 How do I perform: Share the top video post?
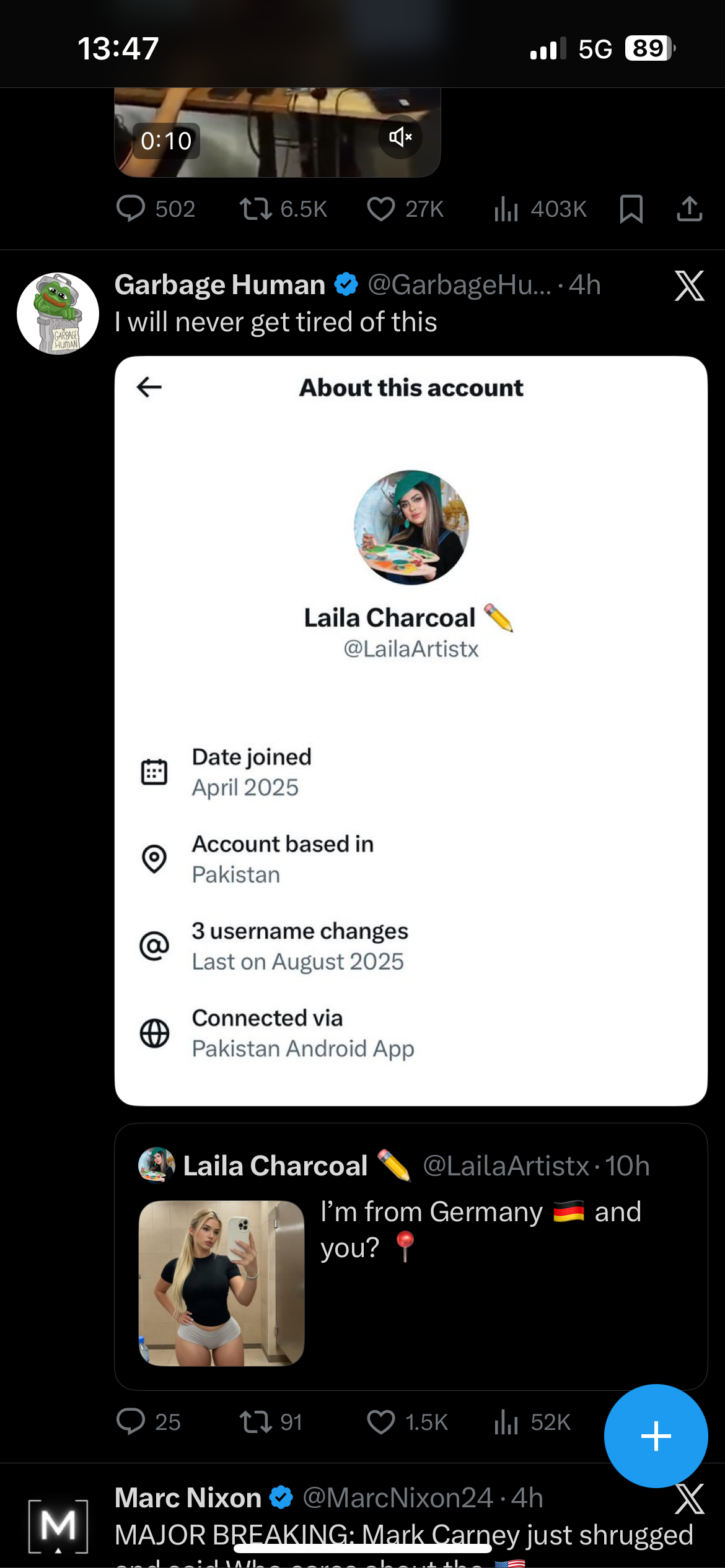tap(689, 209)
